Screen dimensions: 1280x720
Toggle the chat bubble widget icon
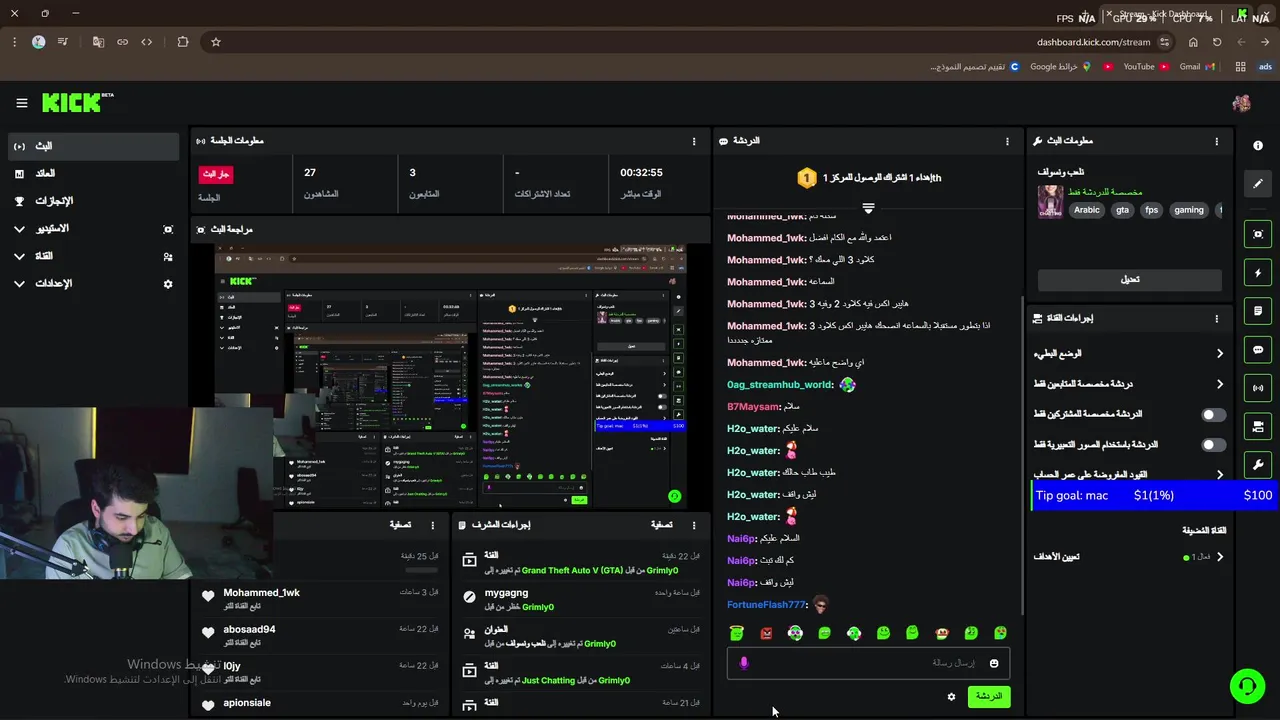[x=1258, y=350]
